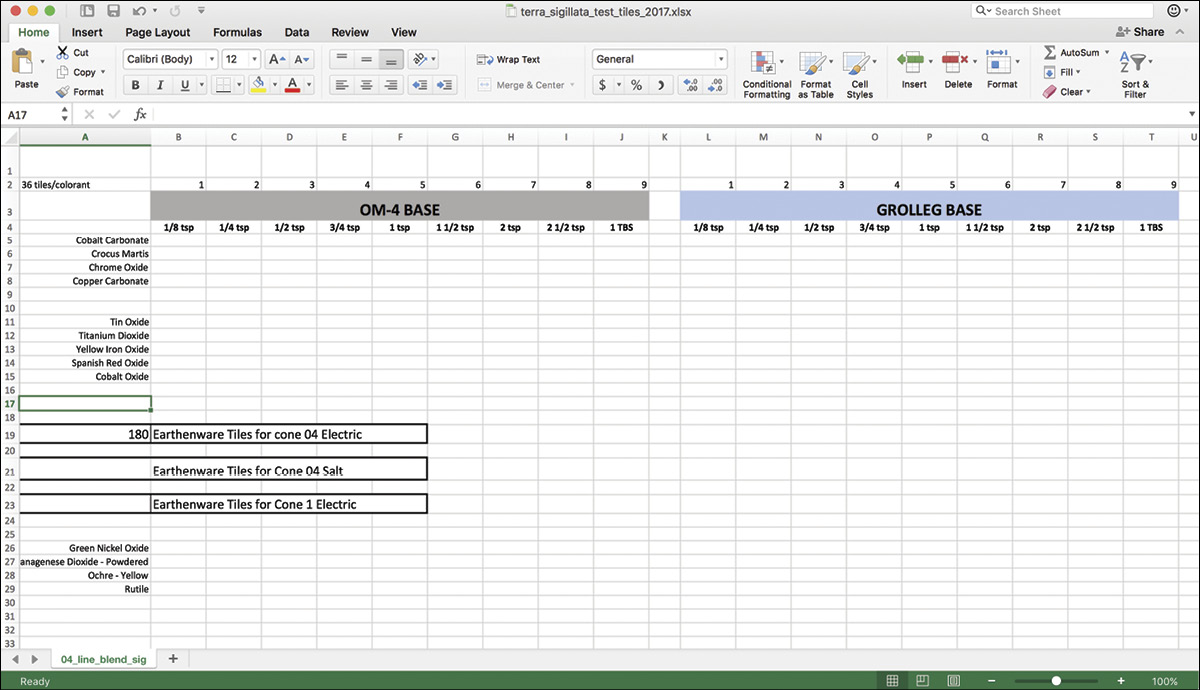
Task: Click the increase indent icon
Action: (445, 85)
